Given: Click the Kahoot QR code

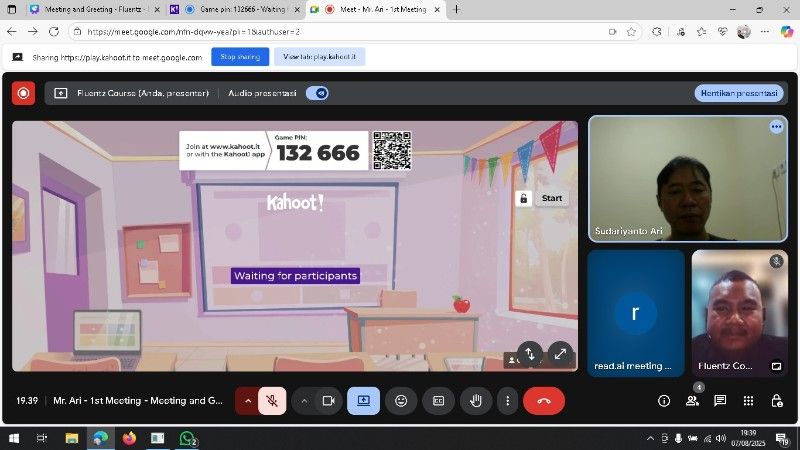Looking at the screenshot, I should (x=392, y=151).
